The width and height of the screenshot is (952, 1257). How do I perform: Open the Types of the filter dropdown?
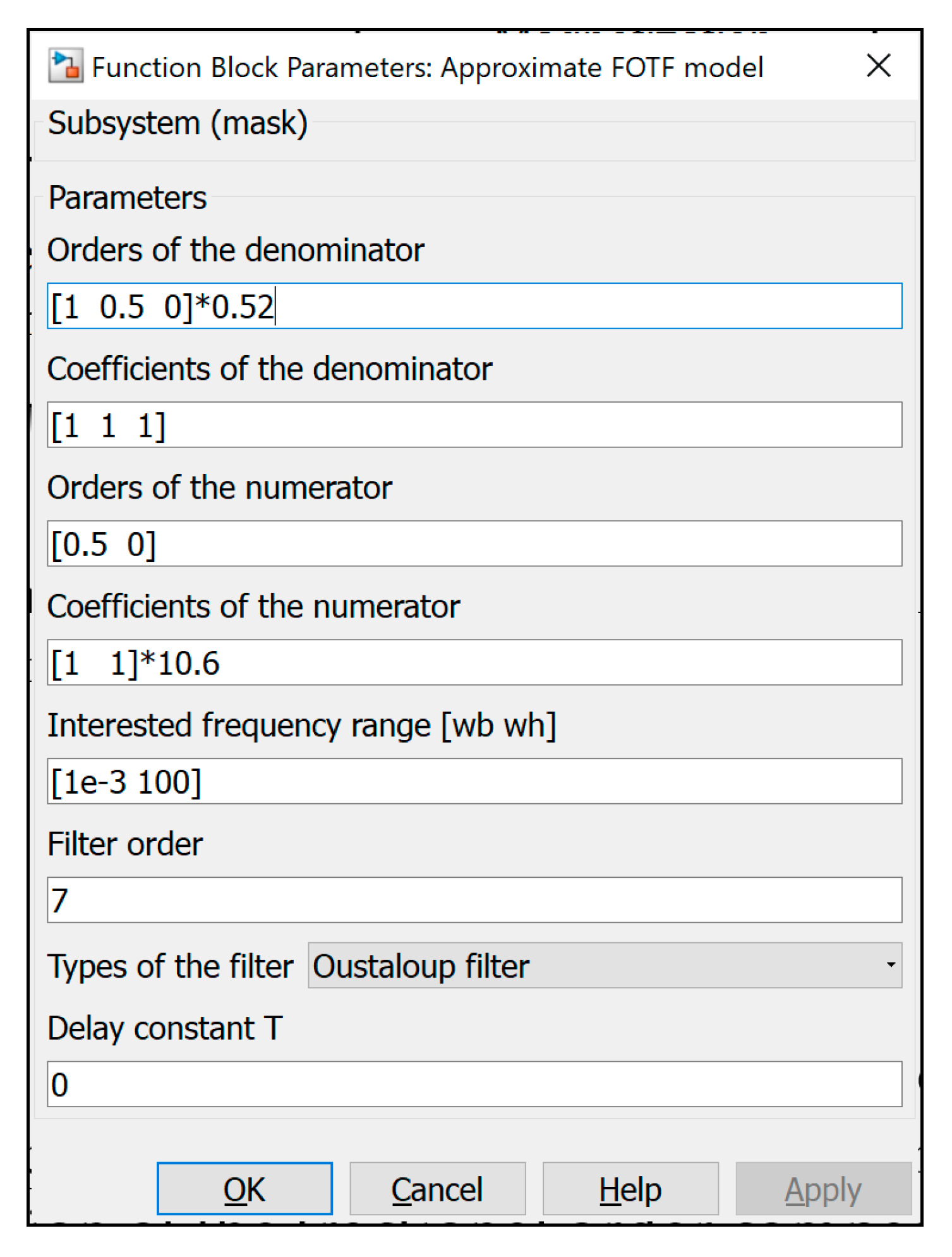(x=604, y=966)
